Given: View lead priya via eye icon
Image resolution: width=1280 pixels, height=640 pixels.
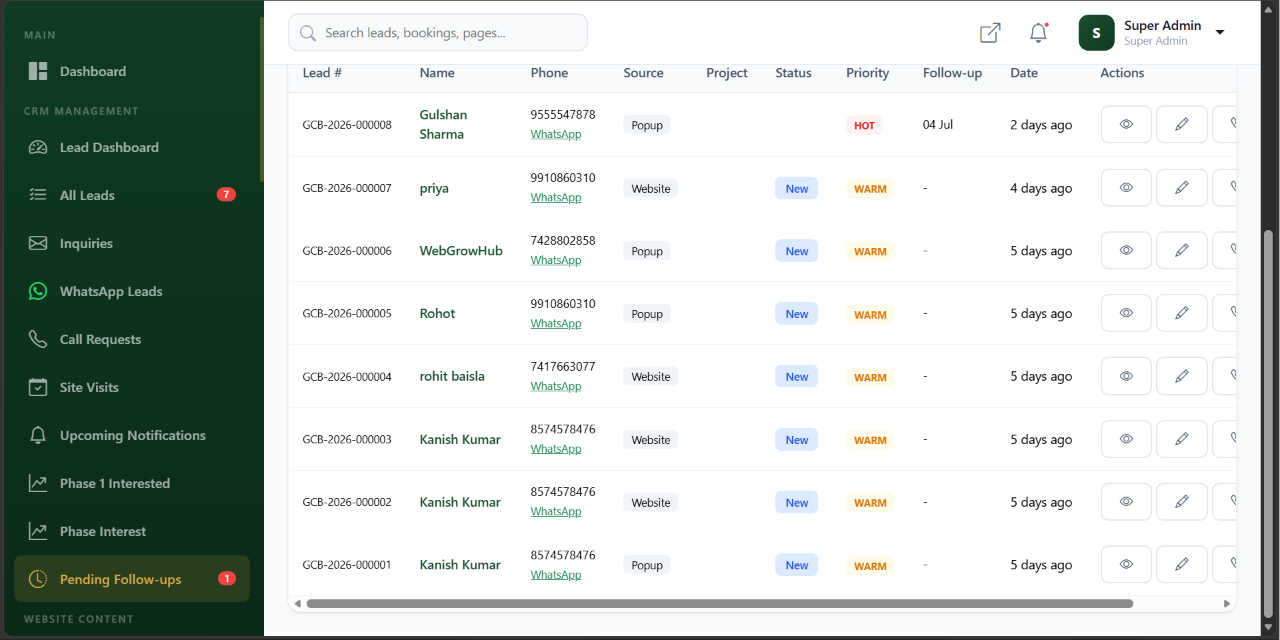Looking at the screenshot, I should click(x=1126, y=188).
